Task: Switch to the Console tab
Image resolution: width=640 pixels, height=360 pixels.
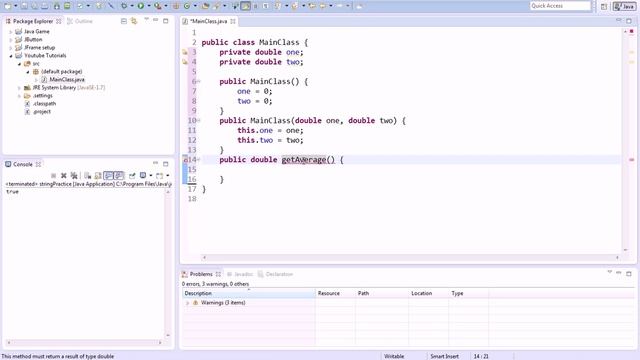Action: pyautogui.click(x=22, y=164)
